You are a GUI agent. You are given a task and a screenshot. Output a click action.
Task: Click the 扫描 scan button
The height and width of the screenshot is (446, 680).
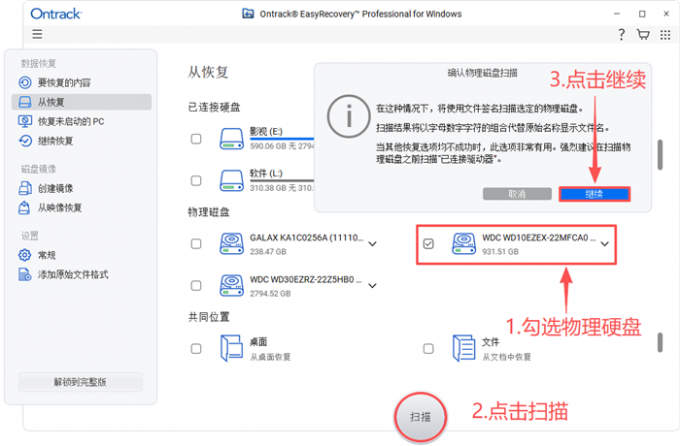[420, 417]
